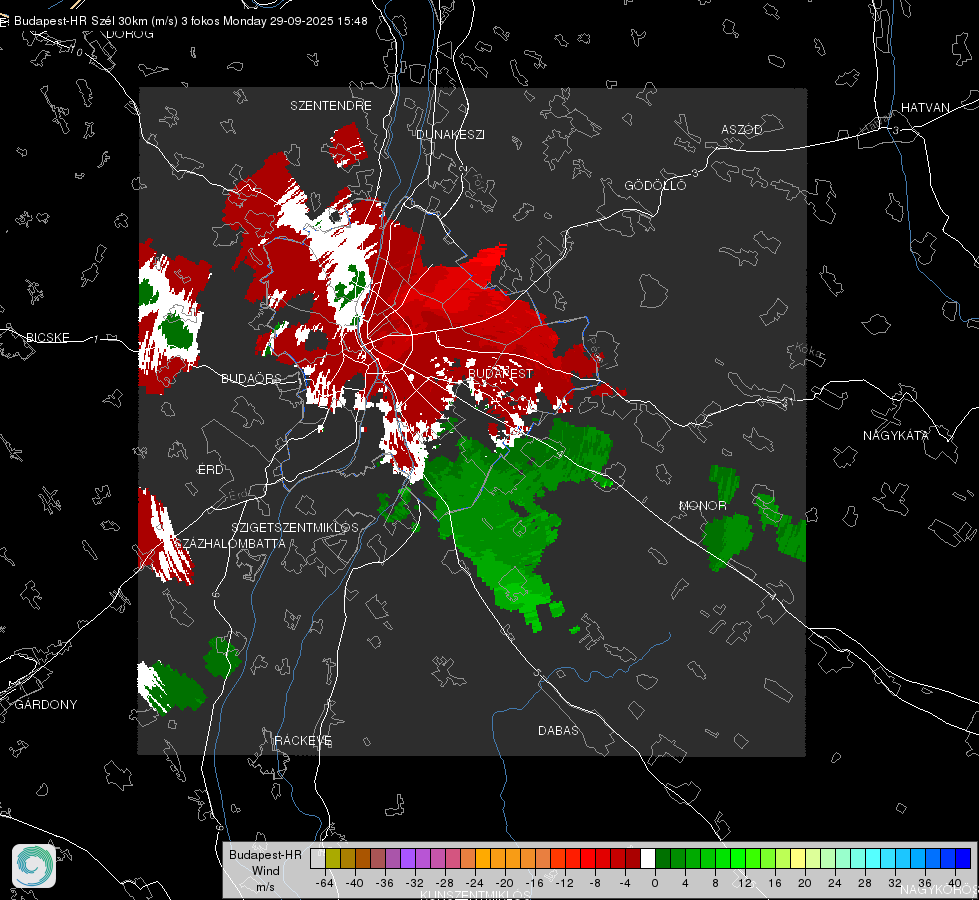Image resolution: width=979 pixels, height=900 pixels.
Task: Click the SZENTENDRE map label
Action: [330, 106]
